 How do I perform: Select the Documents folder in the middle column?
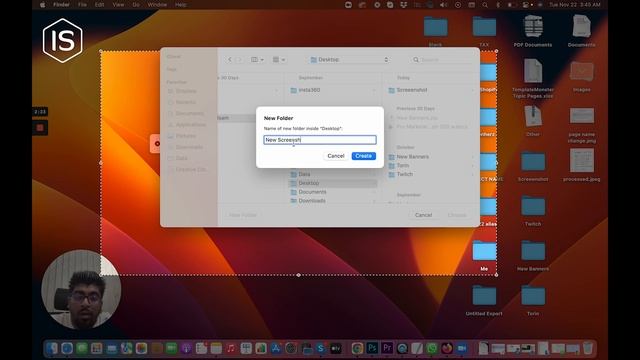point(332,192)
